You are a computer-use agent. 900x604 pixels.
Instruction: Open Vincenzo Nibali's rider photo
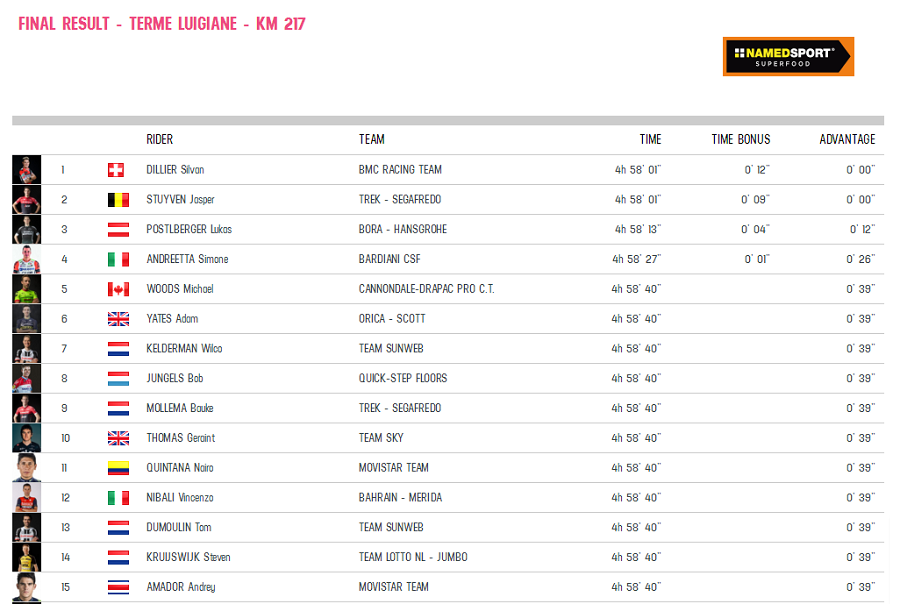click(x=26, y=497)
